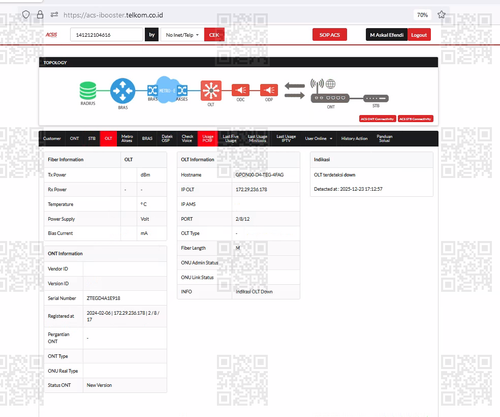500x417 pixels.
Task: Click the 'Detected at' timestamp text
Action: [x=348, y=189]
